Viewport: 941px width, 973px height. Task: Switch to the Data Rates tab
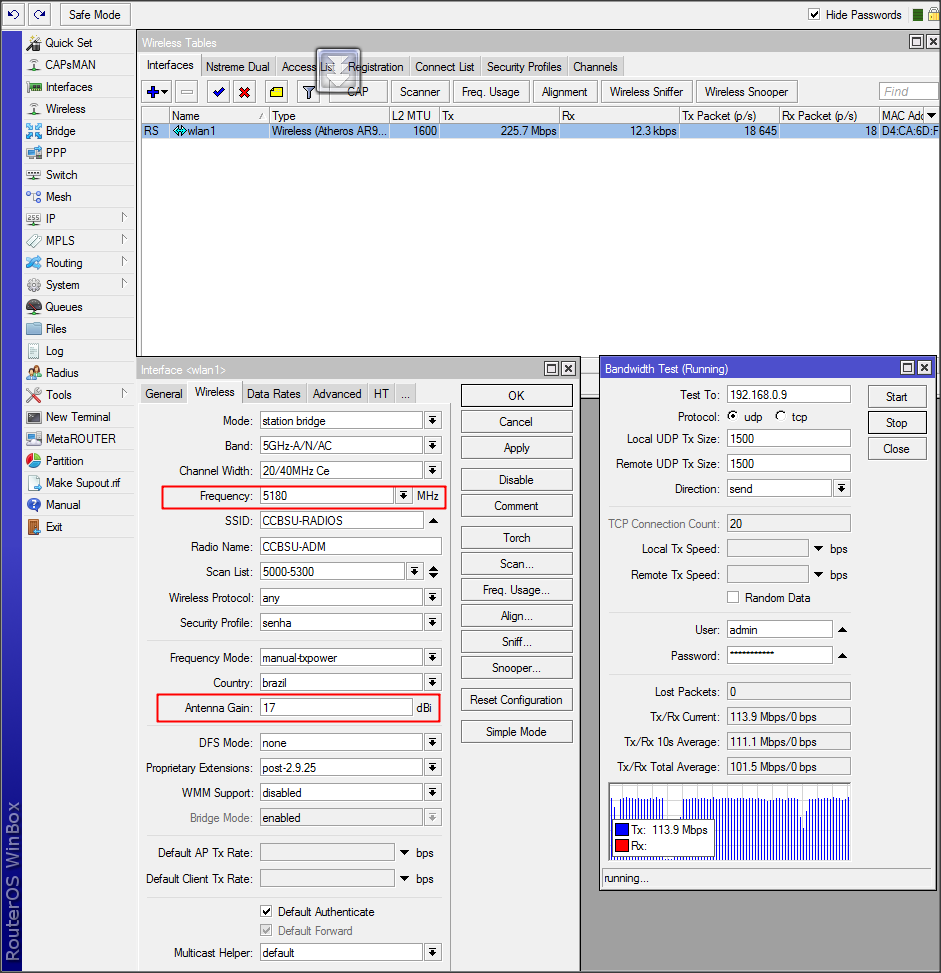pos(273,394)
